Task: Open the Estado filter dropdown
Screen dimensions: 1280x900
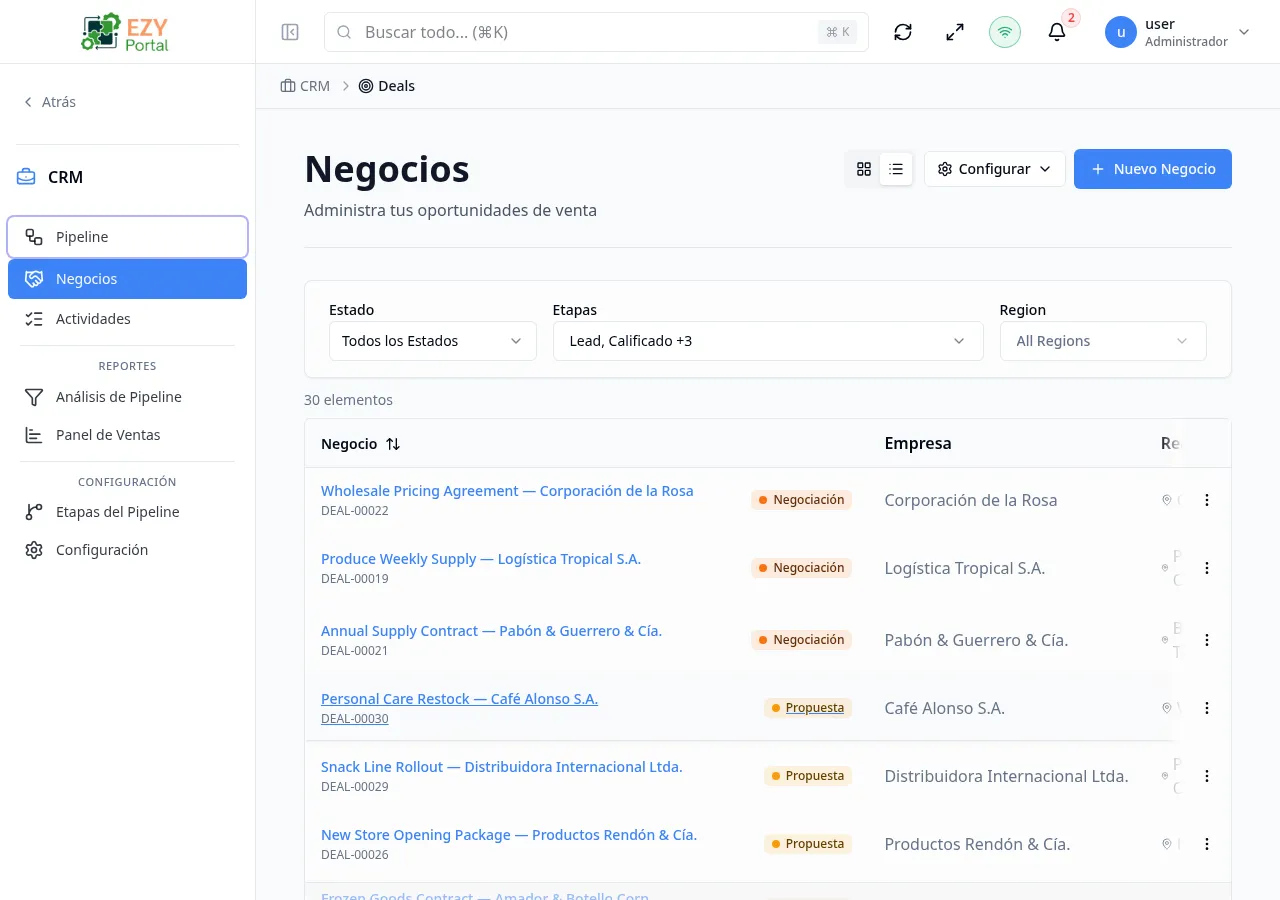Action: pos(433,341)
